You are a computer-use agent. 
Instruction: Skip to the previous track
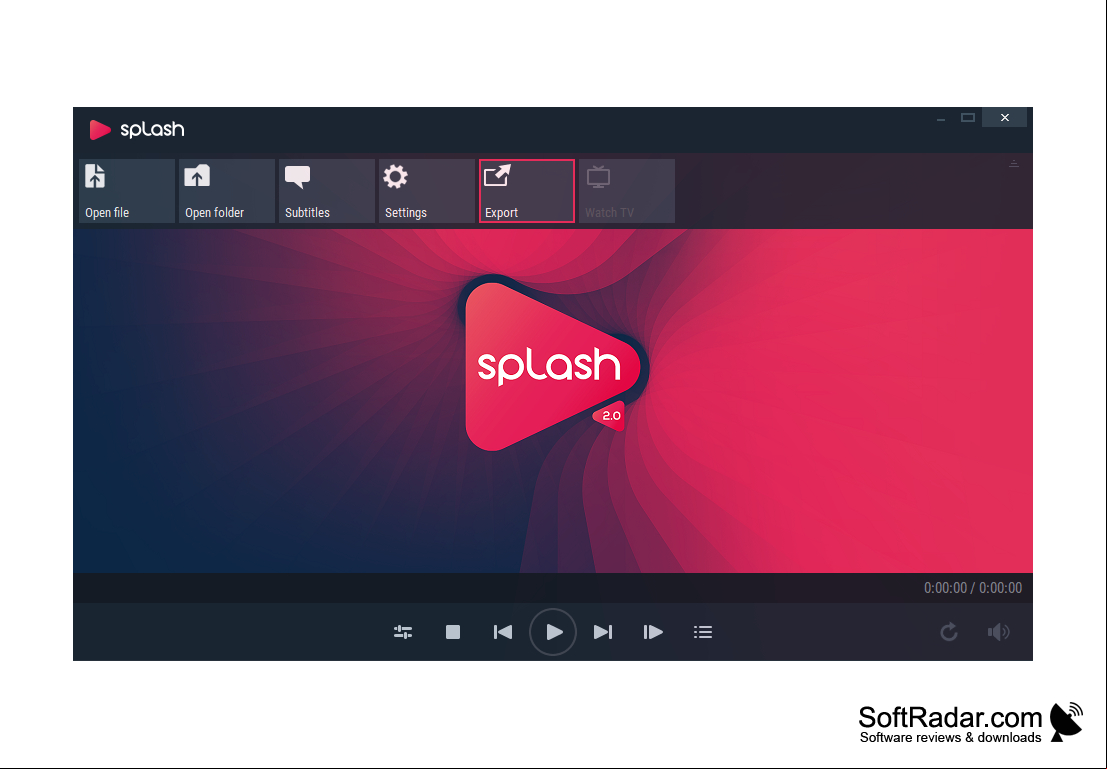click(503, 632)
